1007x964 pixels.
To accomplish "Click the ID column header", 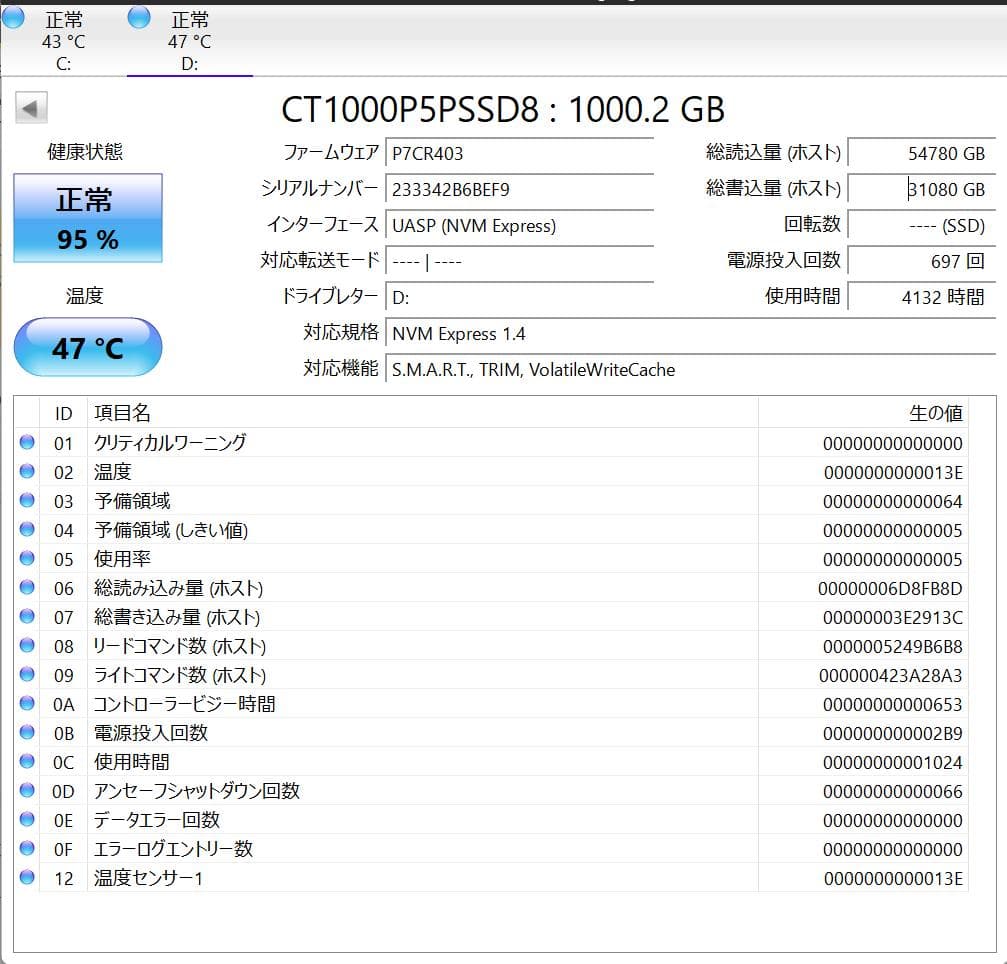I will click(x=64, y=413).
